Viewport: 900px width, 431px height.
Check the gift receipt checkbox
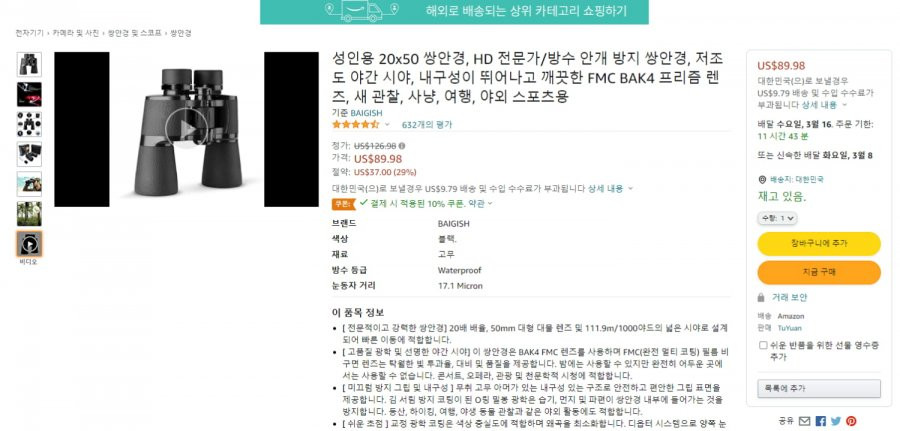click(763, 345)
